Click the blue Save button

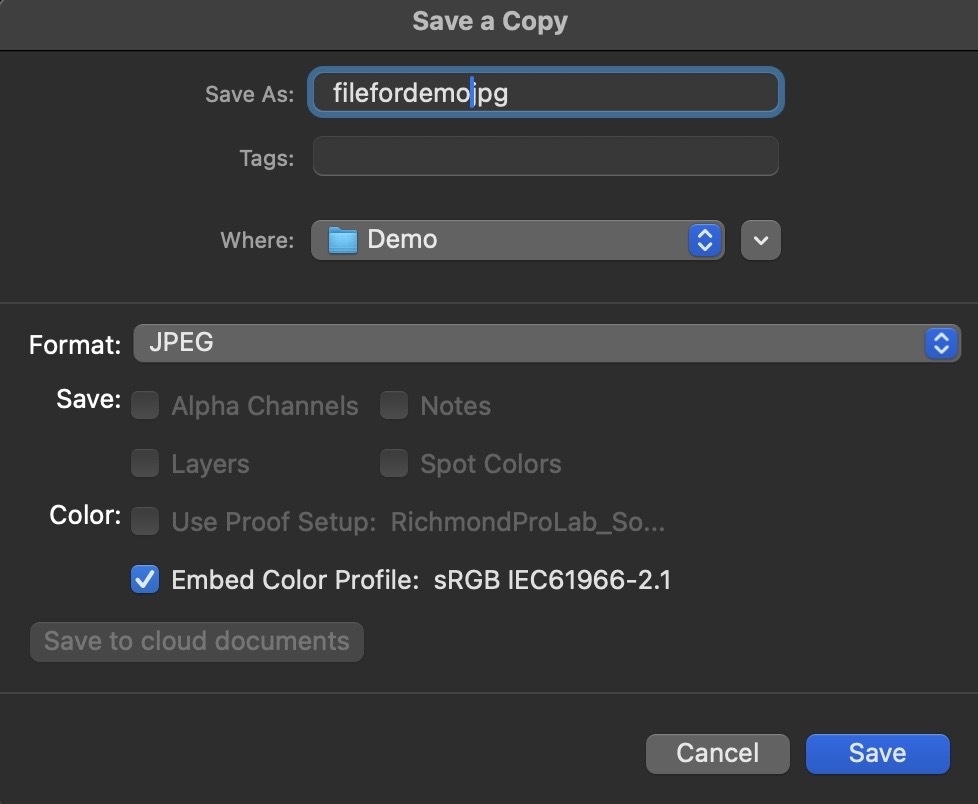[878, 753]
